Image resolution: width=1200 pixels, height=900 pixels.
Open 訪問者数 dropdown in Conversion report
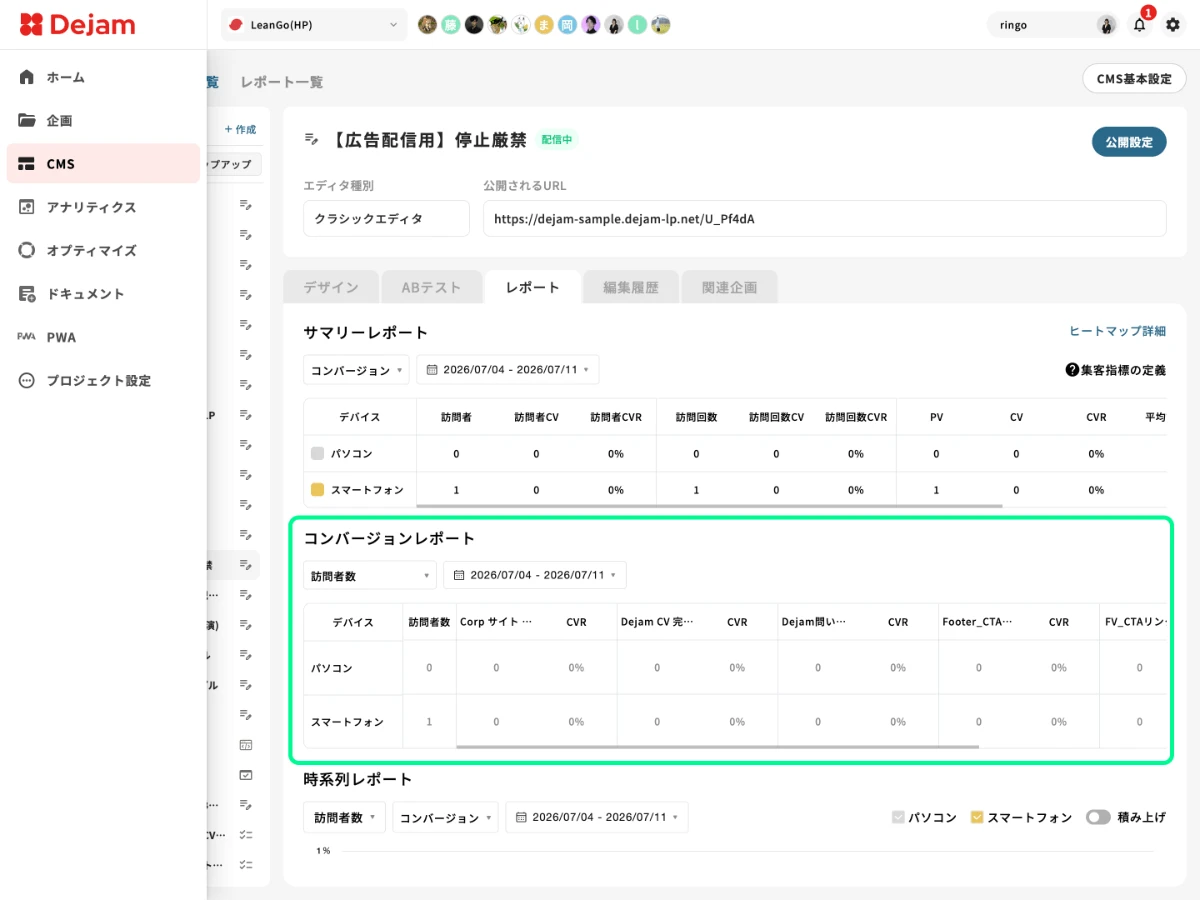(370, 576)
